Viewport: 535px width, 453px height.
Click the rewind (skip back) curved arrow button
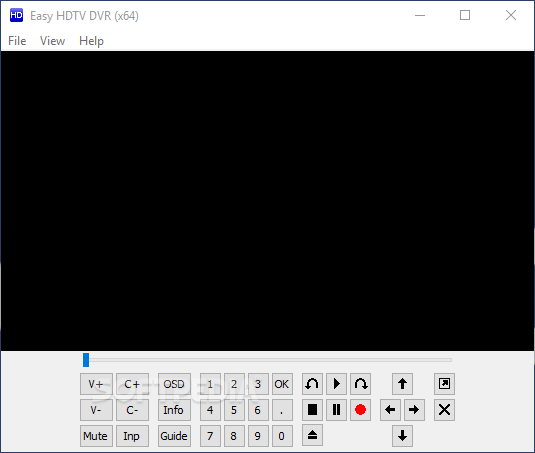tap(312, 384)
